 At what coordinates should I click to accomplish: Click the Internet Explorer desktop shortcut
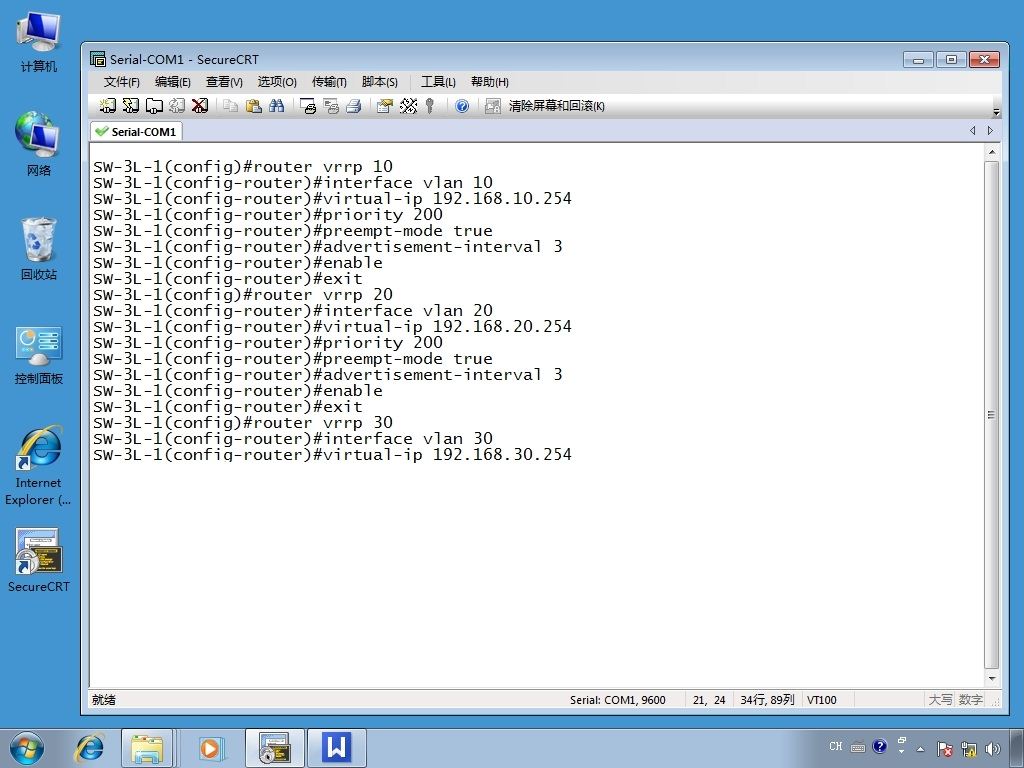point(39,466)
